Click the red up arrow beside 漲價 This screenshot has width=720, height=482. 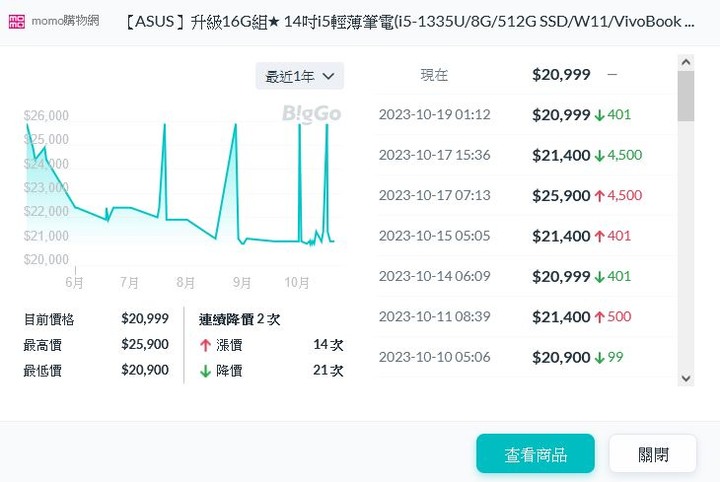[205, 345]
